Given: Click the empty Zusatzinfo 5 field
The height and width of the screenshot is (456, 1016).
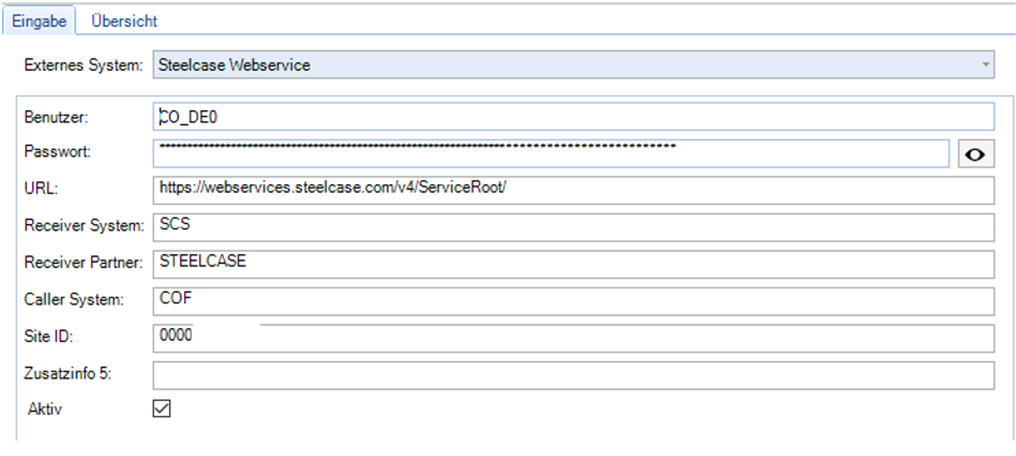Looking at the screenshot, I should click(x=574, y=375).
